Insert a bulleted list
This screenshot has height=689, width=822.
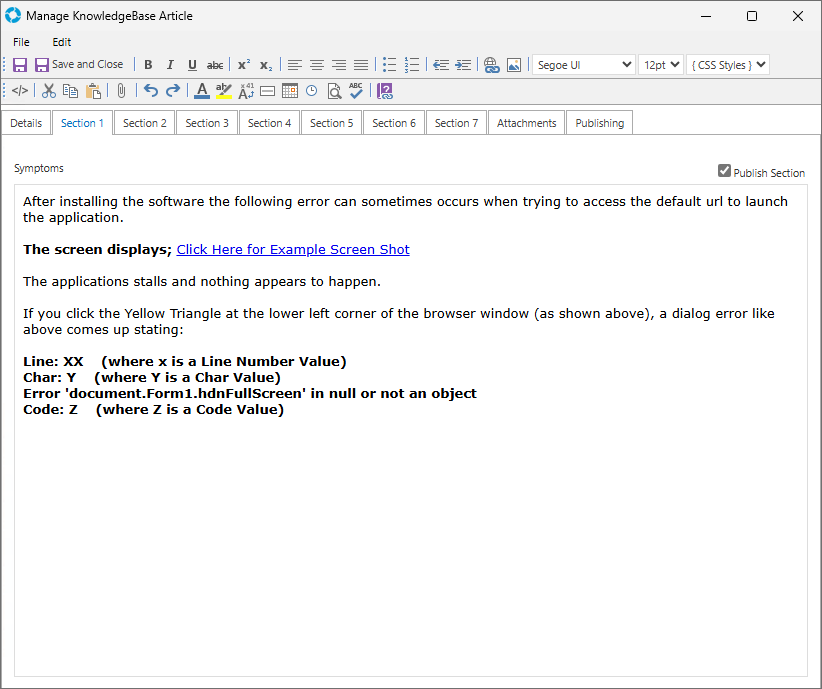pos(389,65)
